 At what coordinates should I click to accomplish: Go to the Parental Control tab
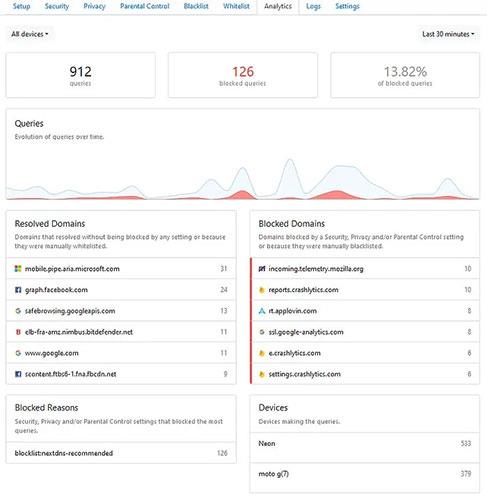click(x=145, y=6)
